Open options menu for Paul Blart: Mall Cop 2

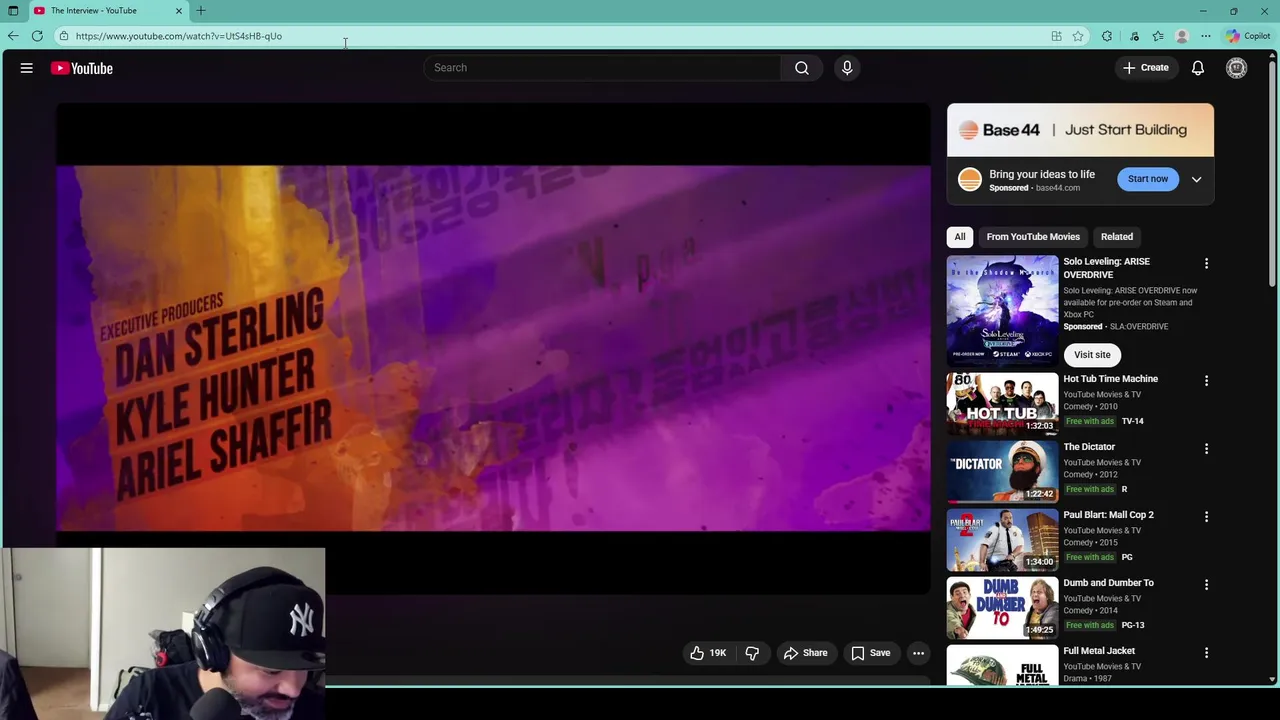click(1206, 517)
